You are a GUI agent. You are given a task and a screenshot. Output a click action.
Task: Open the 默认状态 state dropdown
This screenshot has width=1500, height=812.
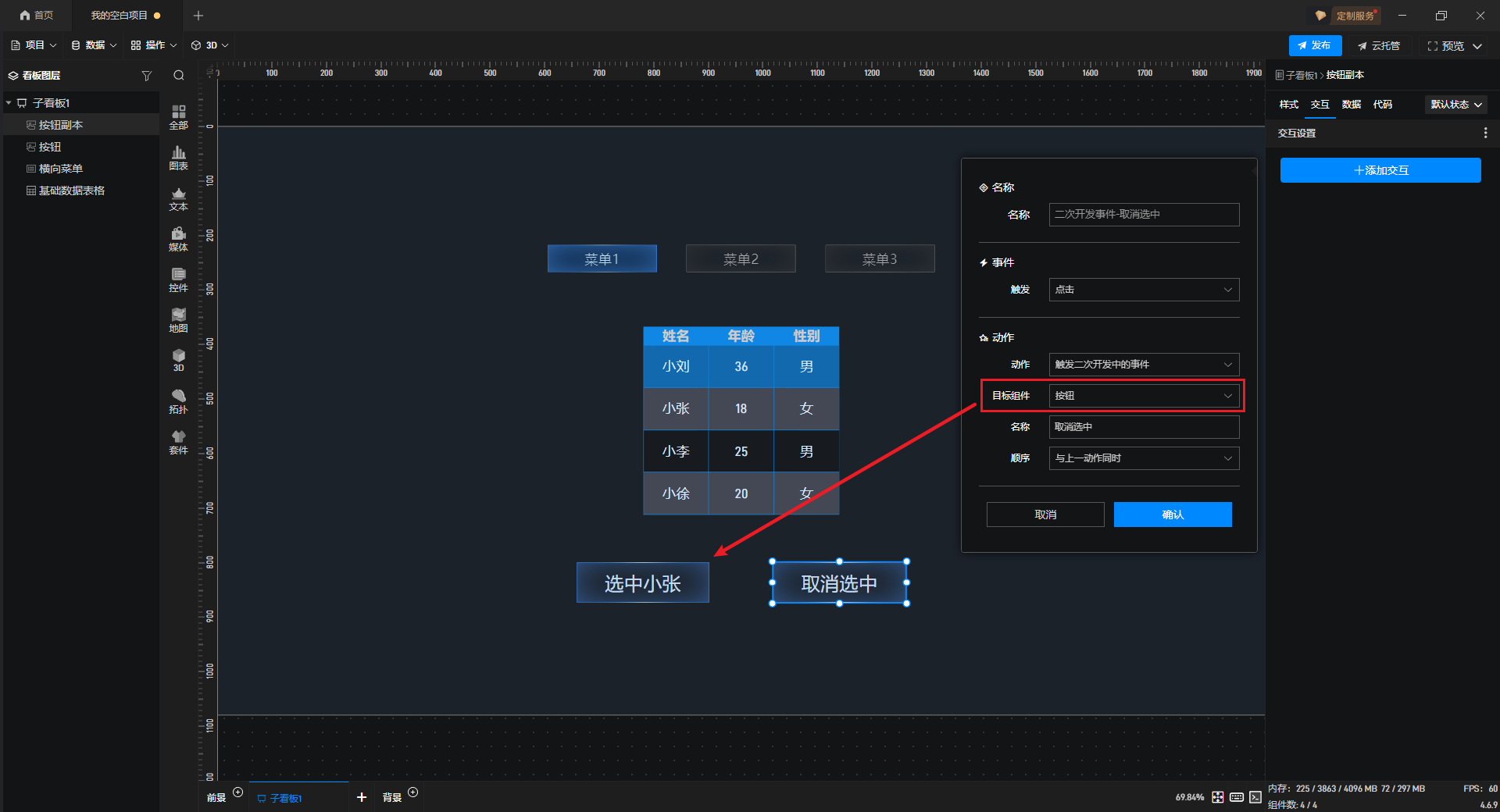tap(1455, 105)
